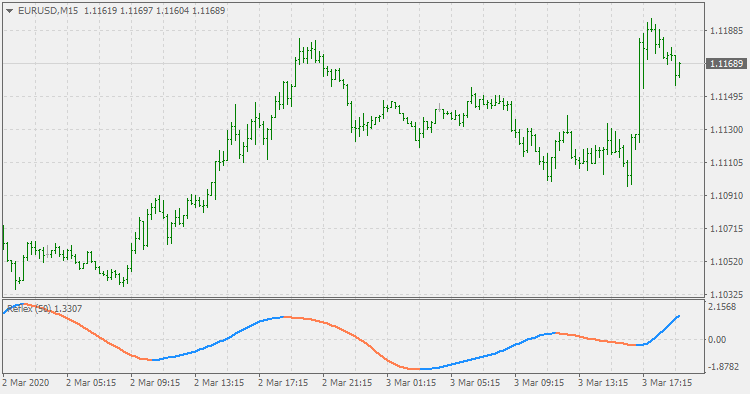Click the indicator scale value -1.8782
Viewport: 750px width, 394px height.
(x=723, y=366)
